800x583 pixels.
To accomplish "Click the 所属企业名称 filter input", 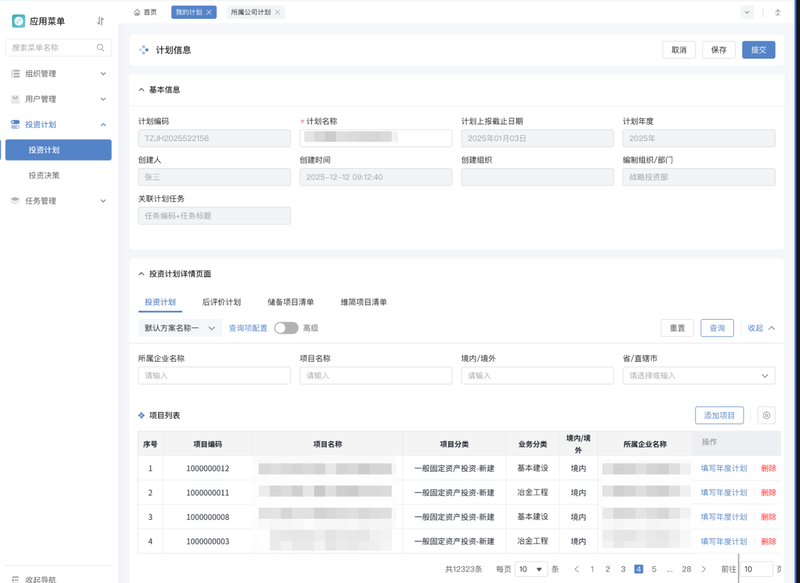I will click(x=214, y=375).
